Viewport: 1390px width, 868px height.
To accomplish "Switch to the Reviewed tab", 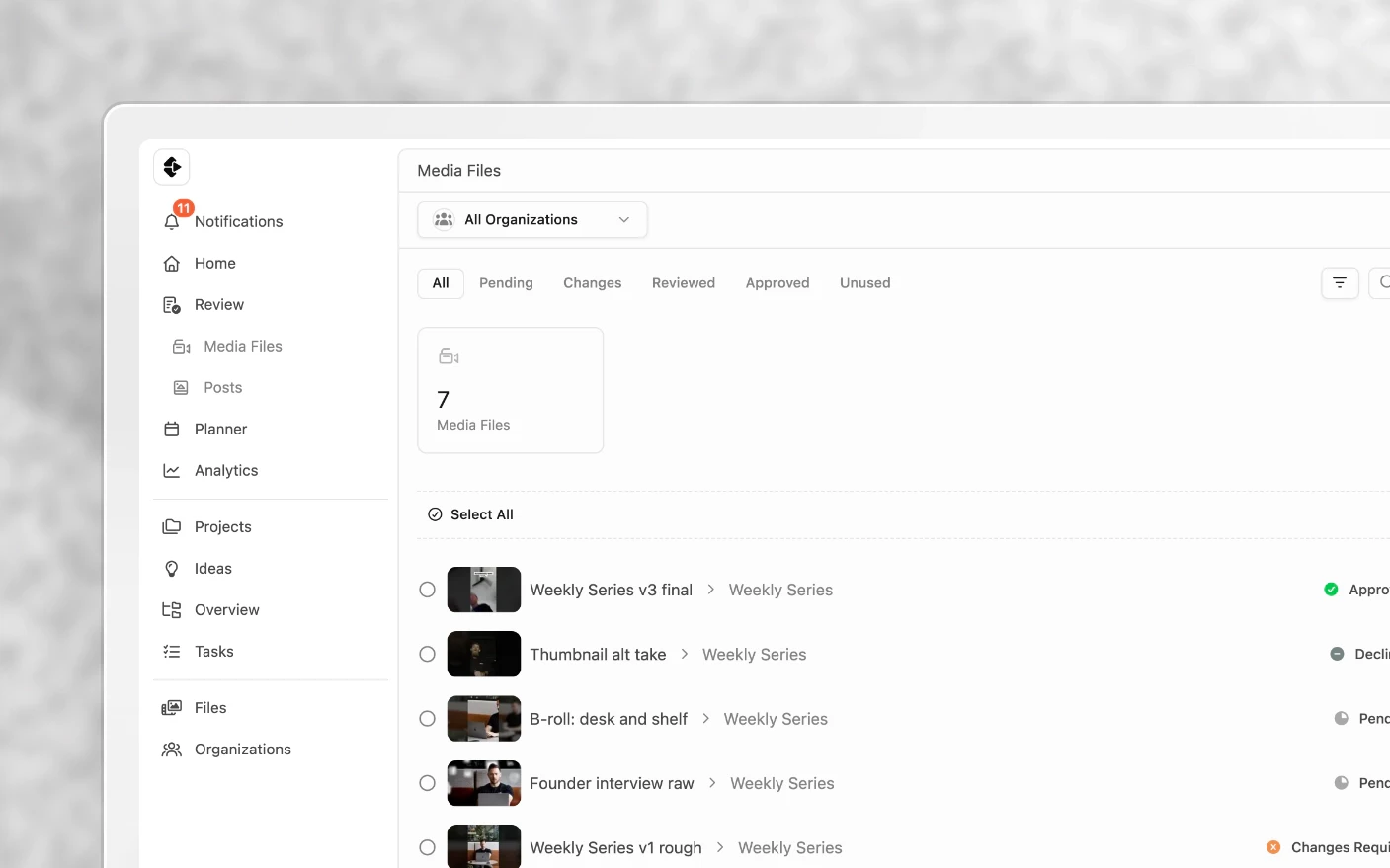I will pyautogui.click(x=684, y=283).
